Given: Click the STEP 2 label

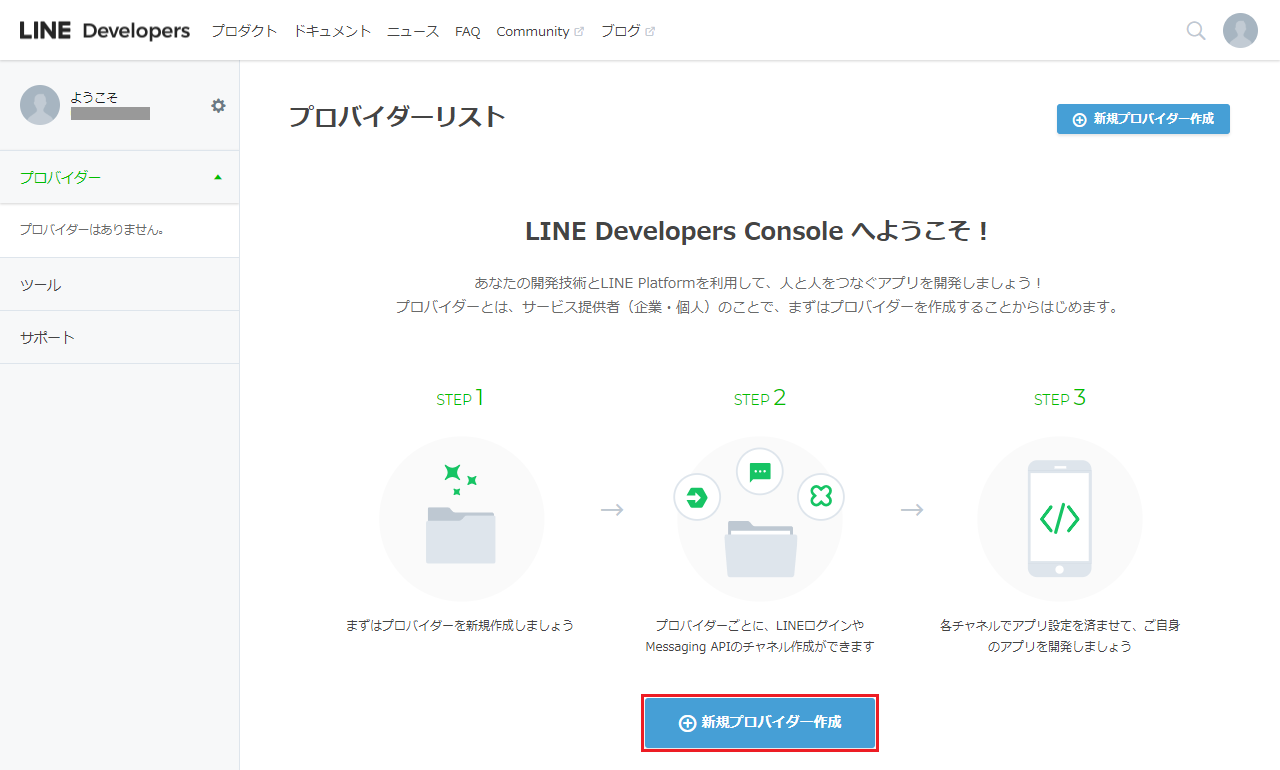Looking at the screenshot, I should (x=760, y=398).
